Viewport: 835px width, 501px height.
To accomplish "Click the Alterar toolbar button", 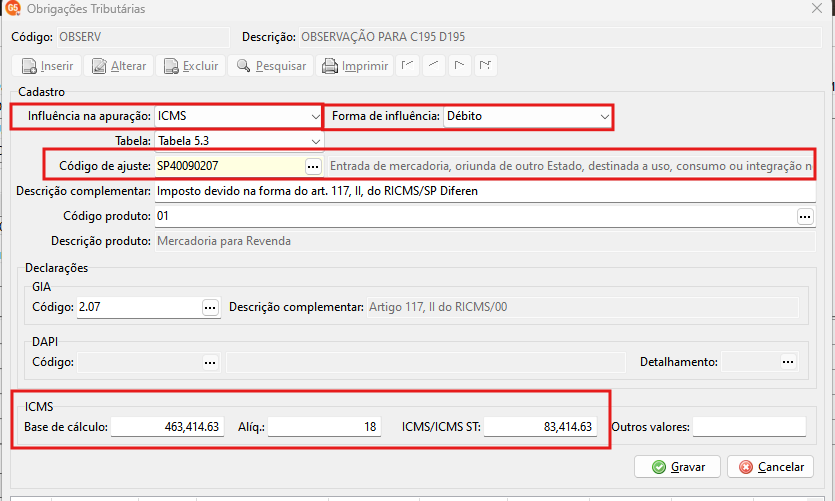I will coord(119,66).
